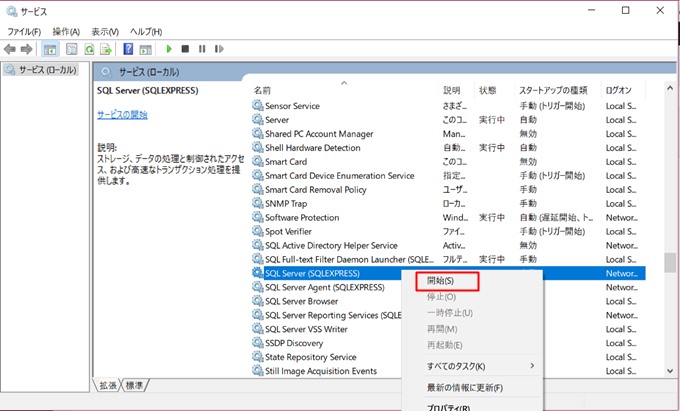Viewport: 680px width, 411px height.
Task: Click the gear icon beside SQL Server VSS Writer
Action: (258, 328)
